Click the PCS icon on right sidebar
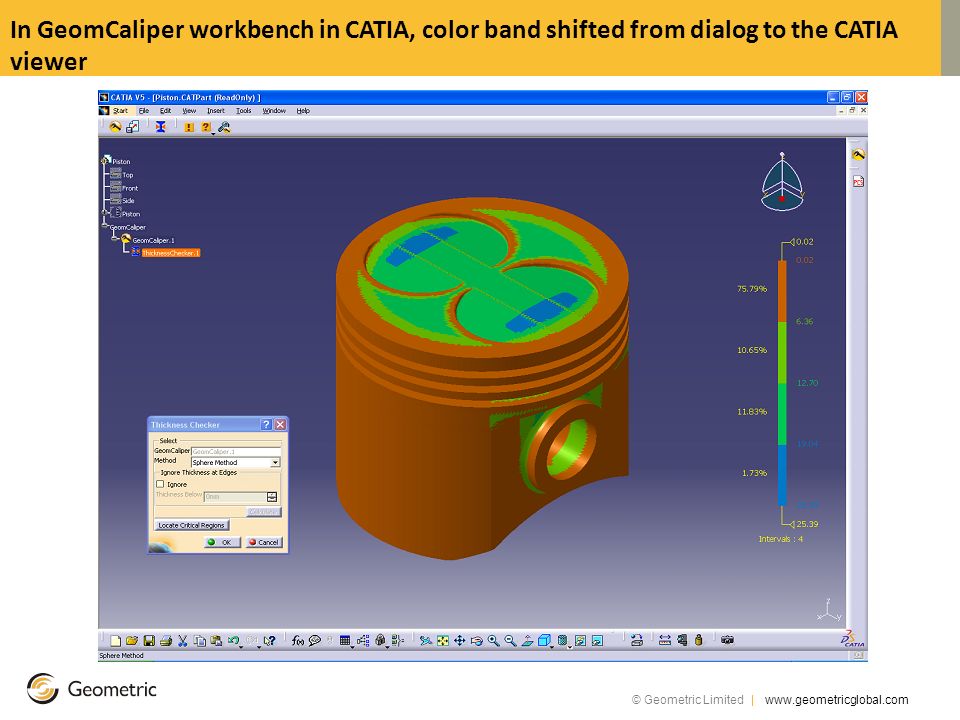Image resolution: width=960 pixels, height=720 pixels. click(858, 182)
